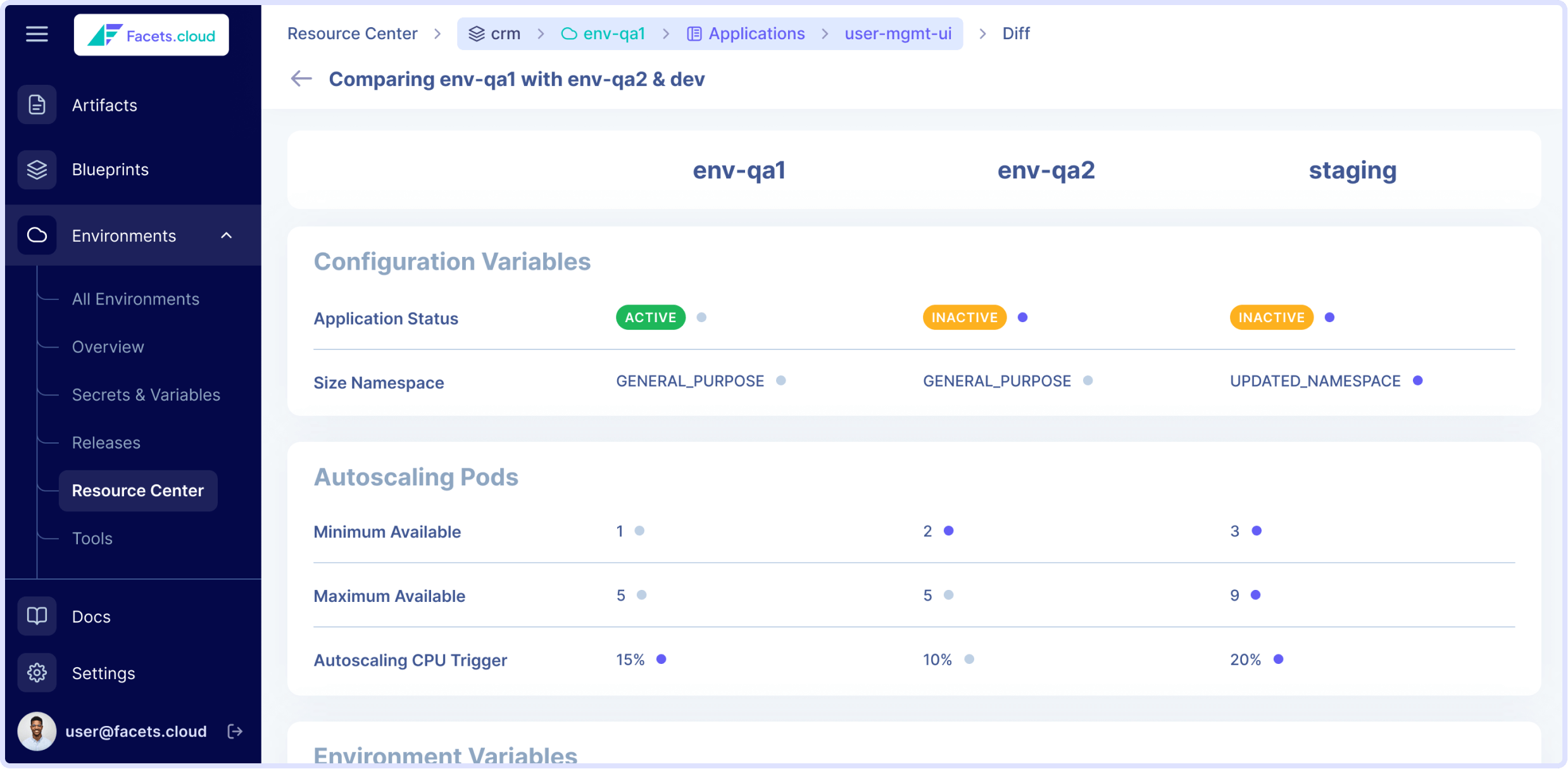Navigate to All Environments menu item
The height and width of the screenshot is (769, 1568).
coord(135,299)
